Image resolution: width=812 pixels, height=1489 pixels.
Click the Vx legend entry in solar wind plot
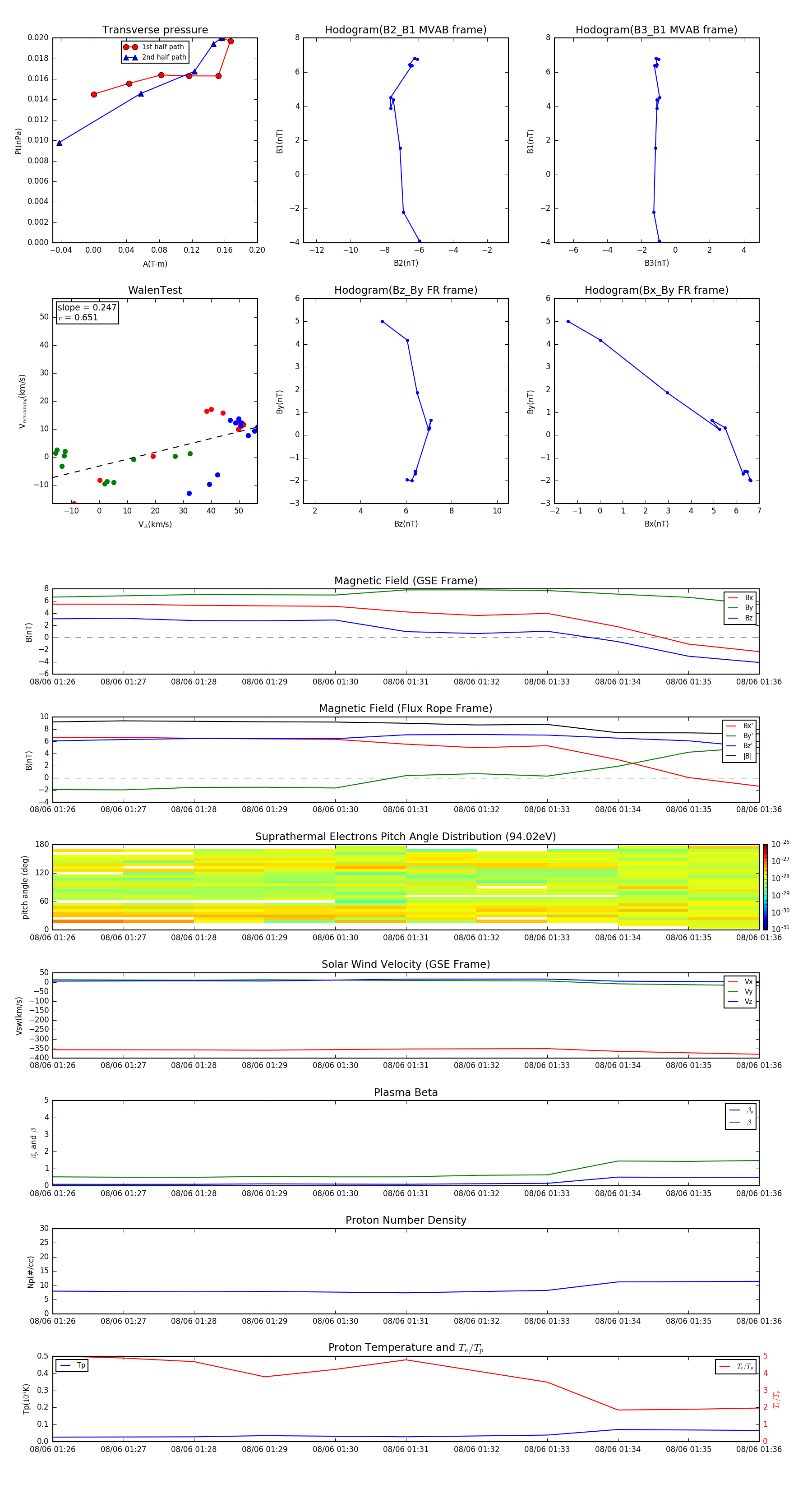tap(740, 981)
